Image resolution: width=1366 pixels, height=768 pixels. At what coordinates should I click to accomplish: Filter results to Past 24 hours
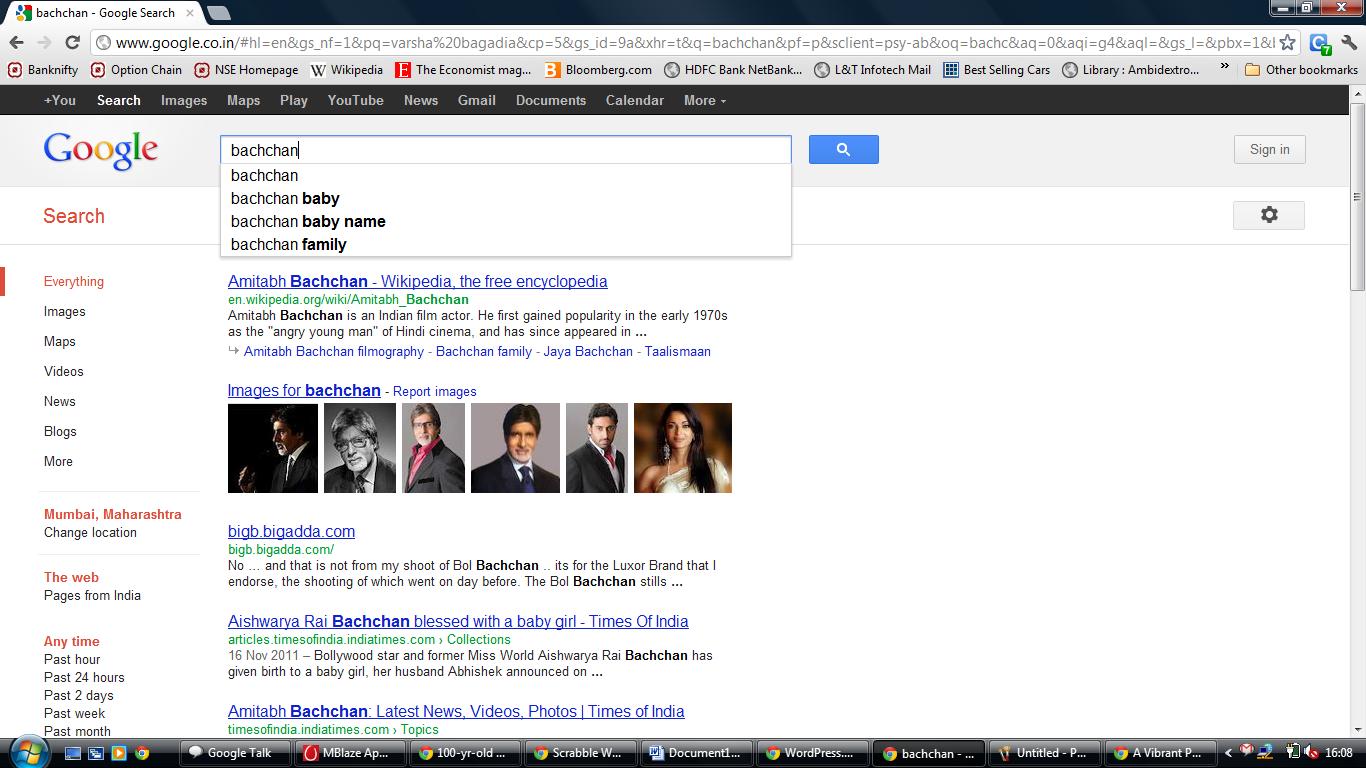[84, 677]
